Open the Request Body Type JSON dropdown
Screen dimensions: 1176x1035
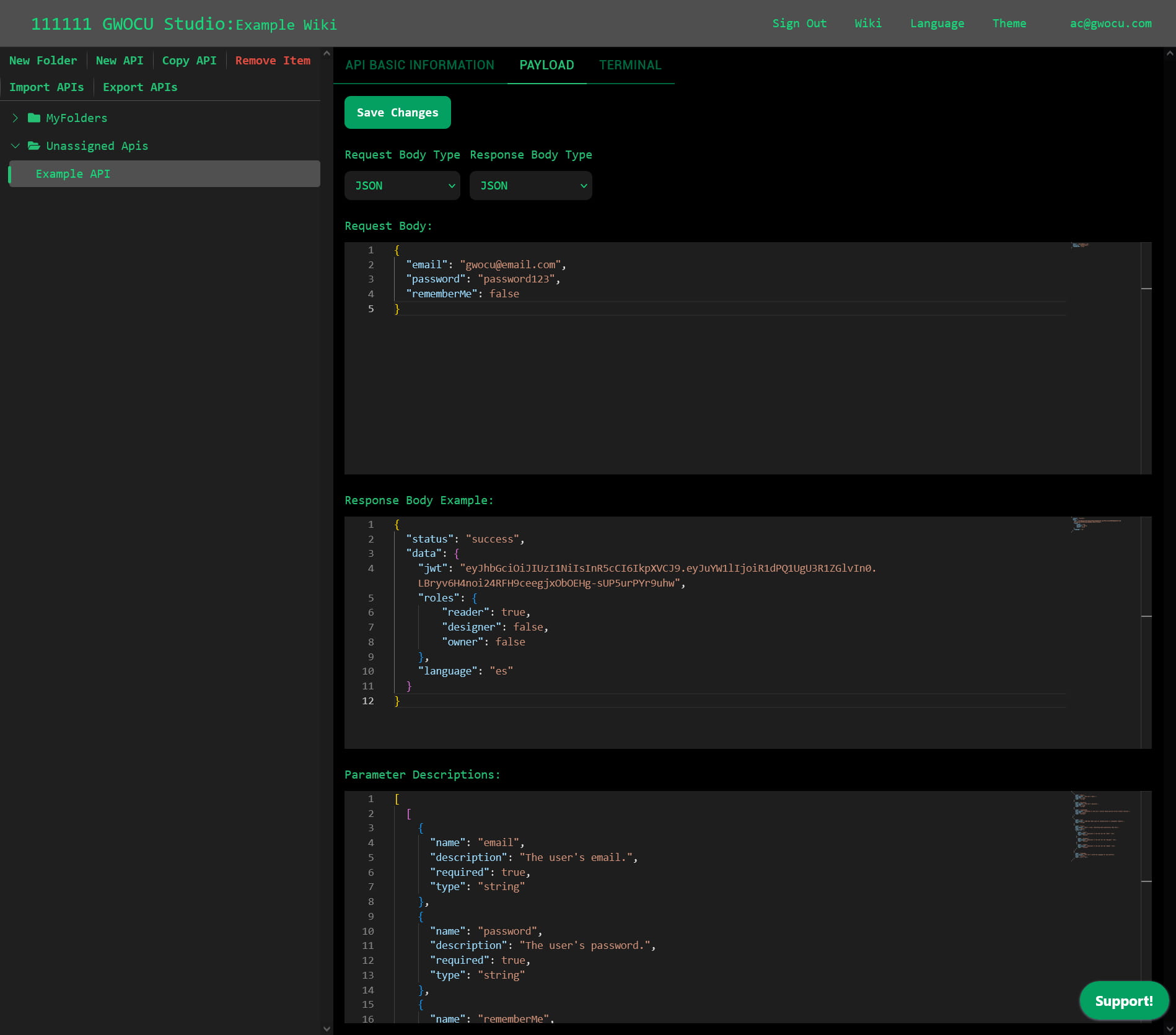click(x=402, y=186)
